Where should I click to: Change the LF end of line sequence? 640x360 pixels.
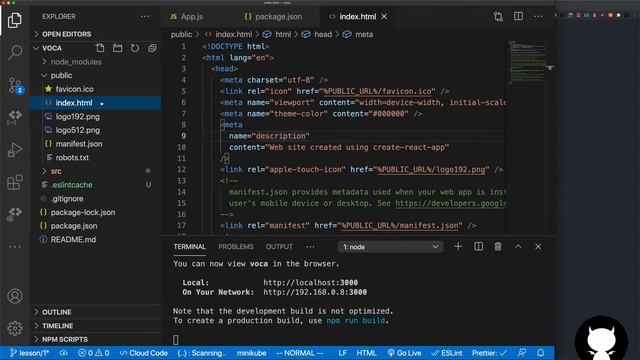[342, 353]
